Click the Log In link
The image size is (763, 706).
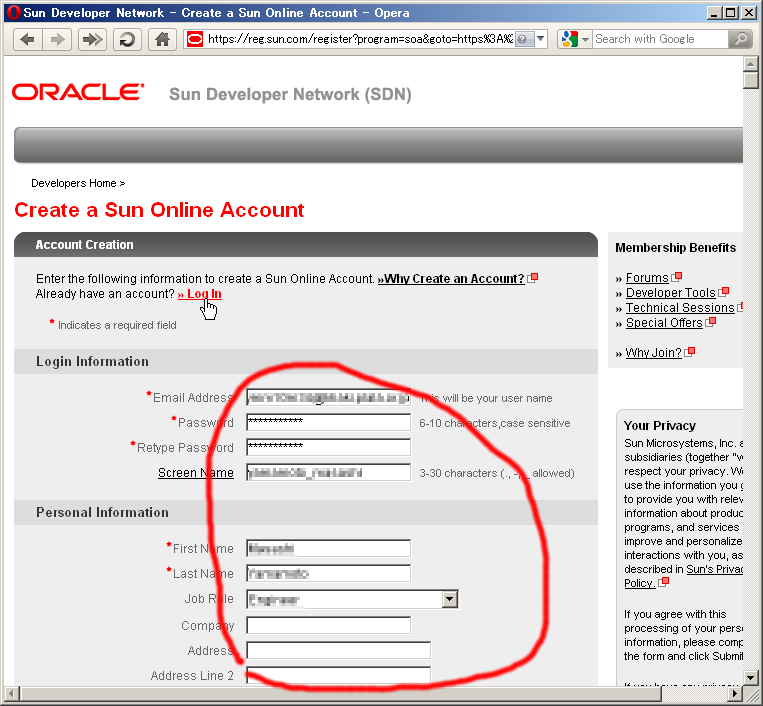click(200, 294)
